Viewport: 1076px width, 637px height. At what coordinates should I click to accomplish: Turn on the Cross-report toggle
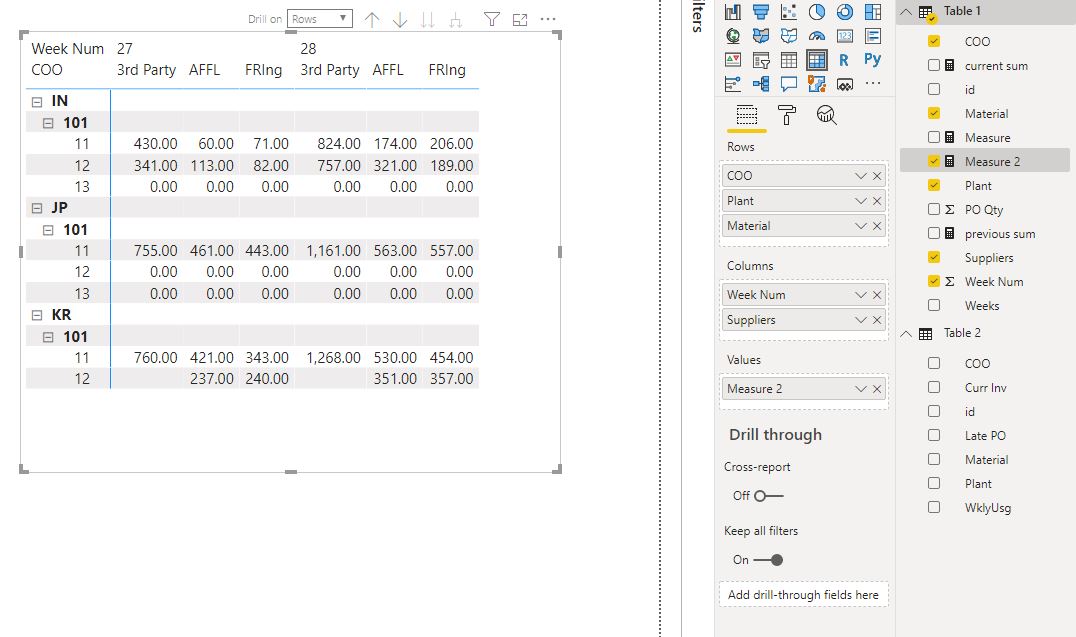point(768,496)
